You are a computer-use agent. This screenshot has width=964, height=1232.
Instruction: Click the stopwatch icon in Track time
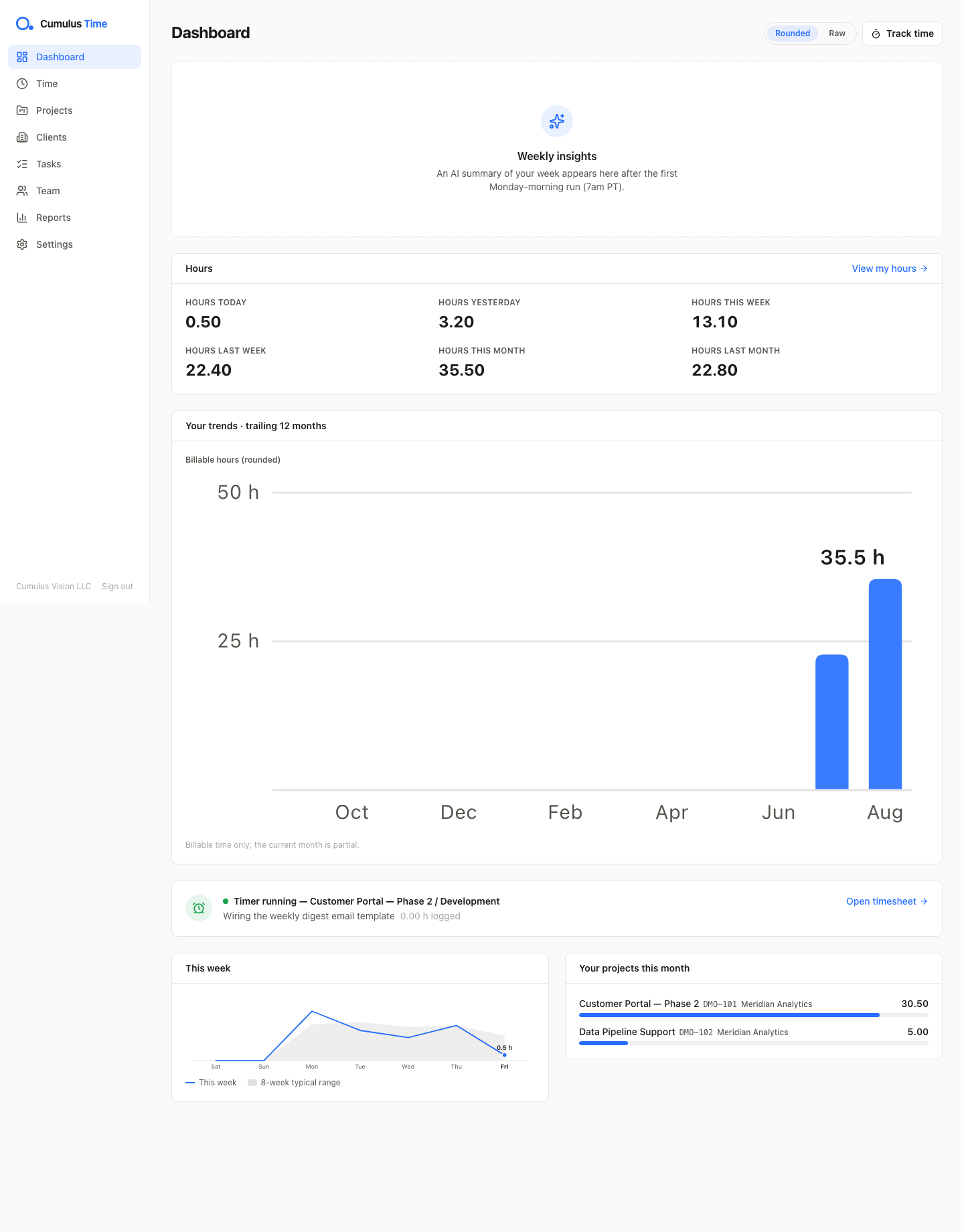(876, 33)
